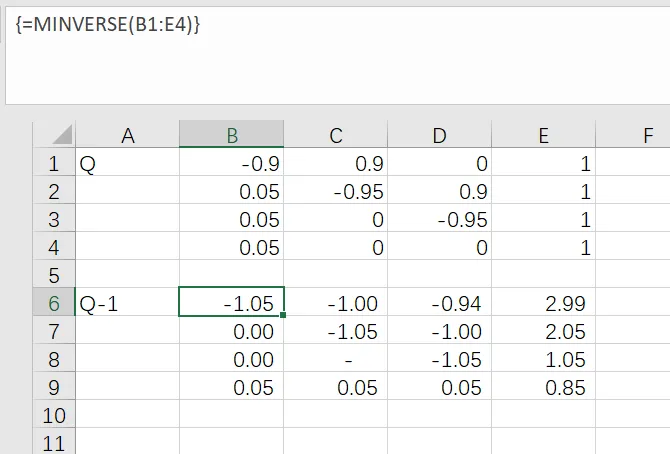Click the Select All corner triangle

tap(60, 134)
